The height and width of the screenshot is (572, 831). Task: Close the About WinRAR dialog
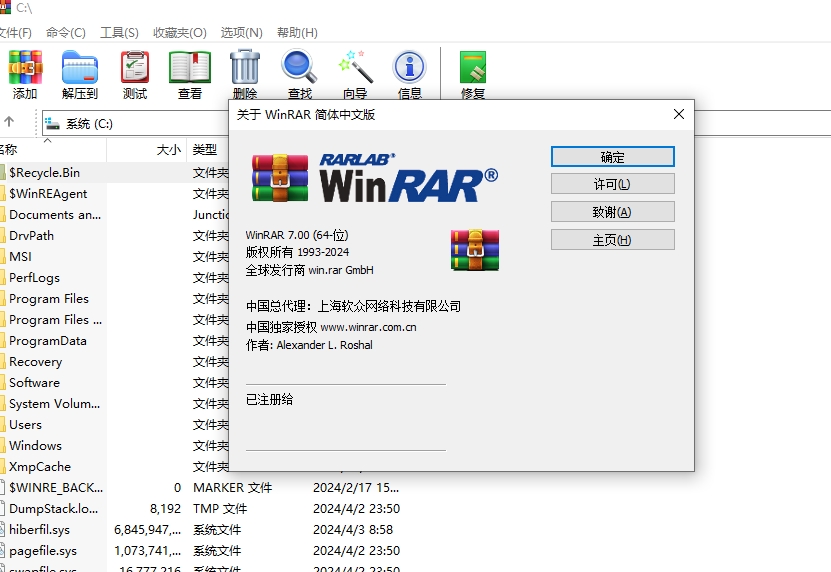coord(679,114)
